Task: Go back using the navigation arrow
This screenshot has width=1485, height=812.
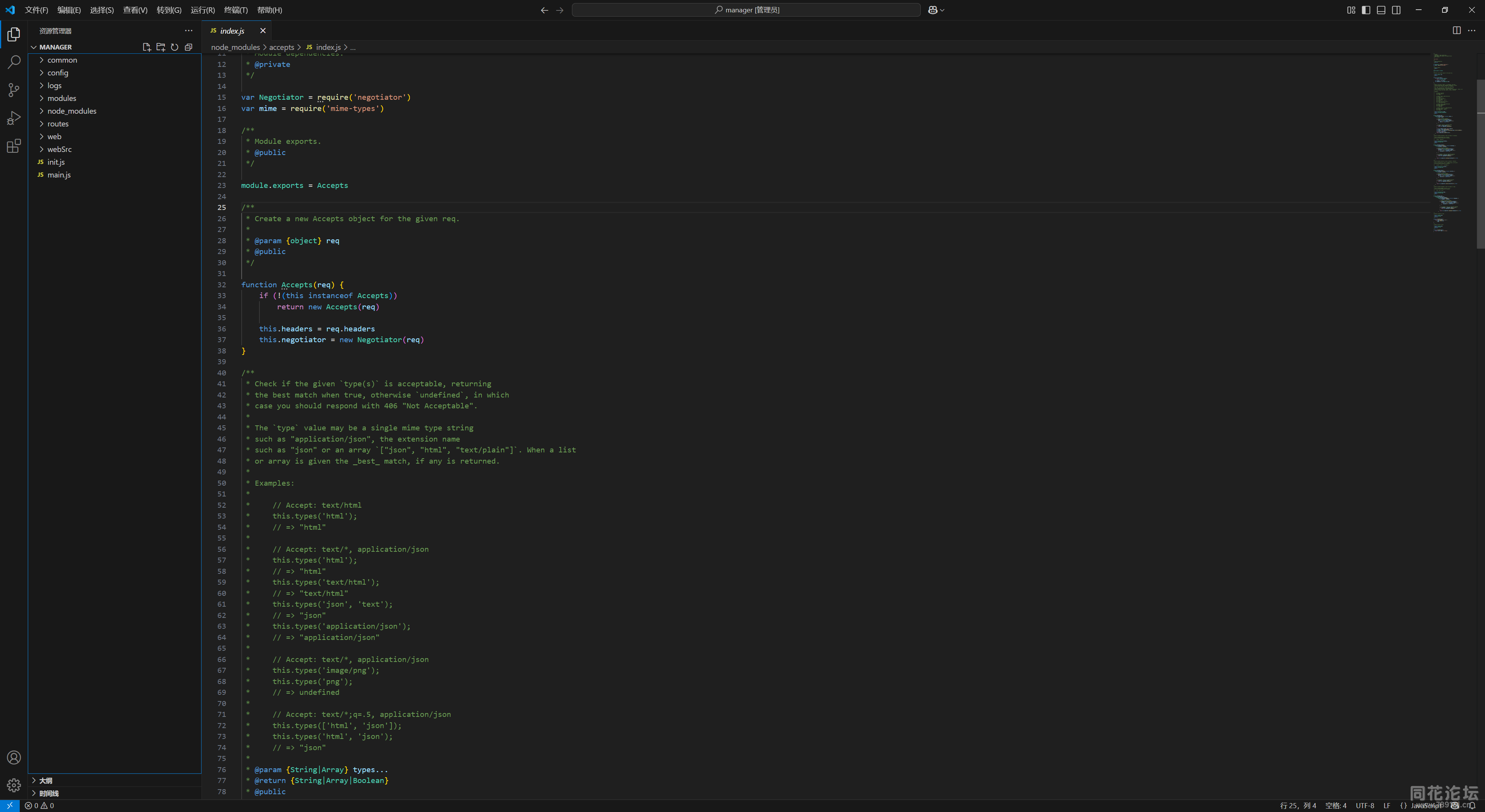Action: click(x=544, y=10)
